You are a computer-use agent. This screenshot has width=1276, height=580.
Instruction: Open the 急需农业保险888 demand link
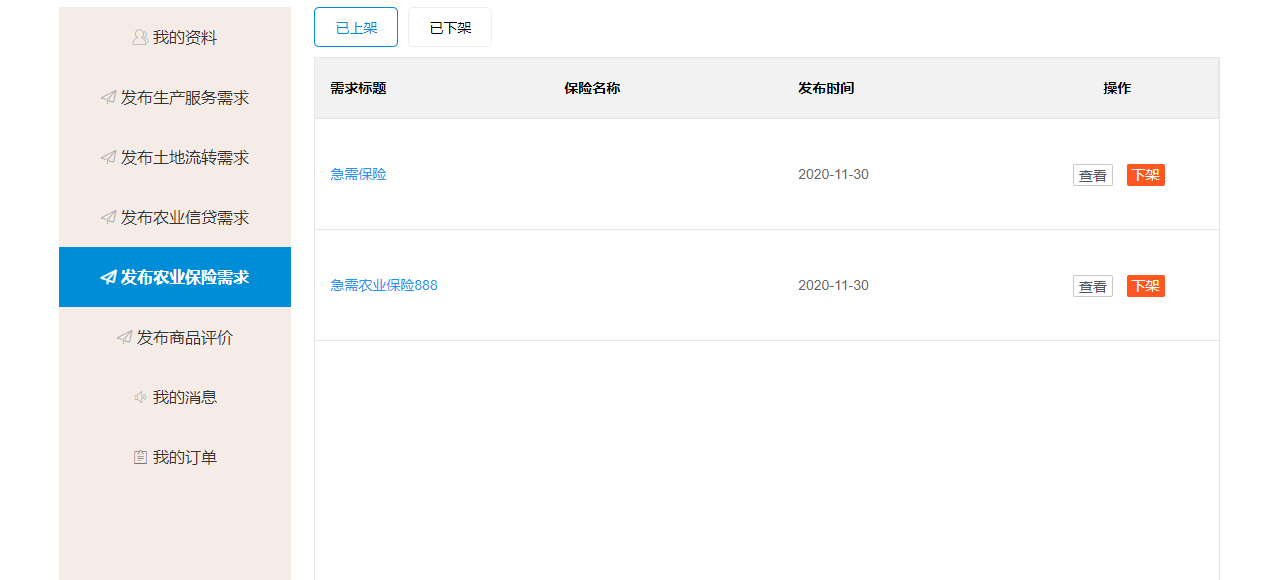coord(384,285)
